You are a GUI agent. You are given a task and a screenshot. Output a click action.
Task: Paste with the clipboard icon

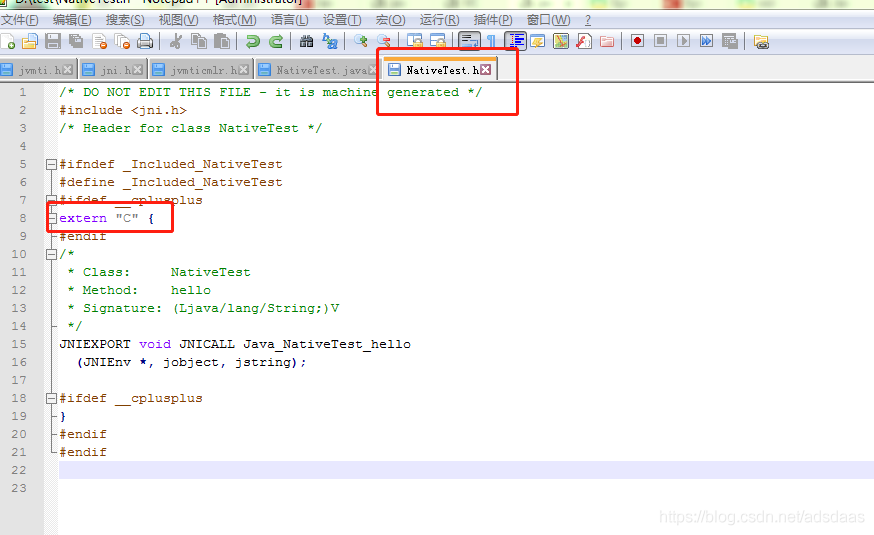[222, 41]
